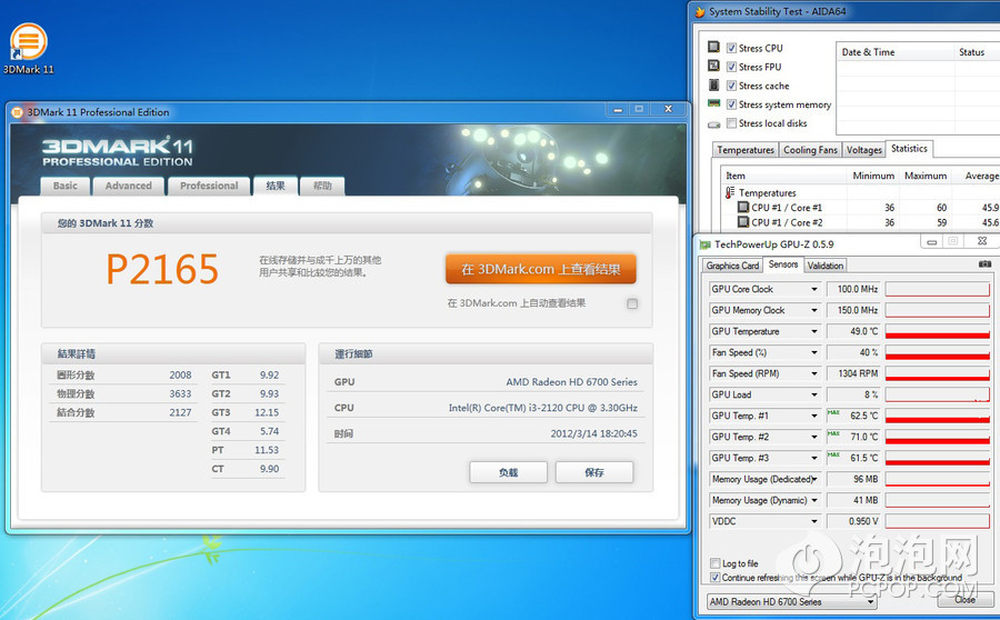Click the 3DMark 11 title bar icon
The height and width of the screenshot is (620, 1000).
point(17,112)
